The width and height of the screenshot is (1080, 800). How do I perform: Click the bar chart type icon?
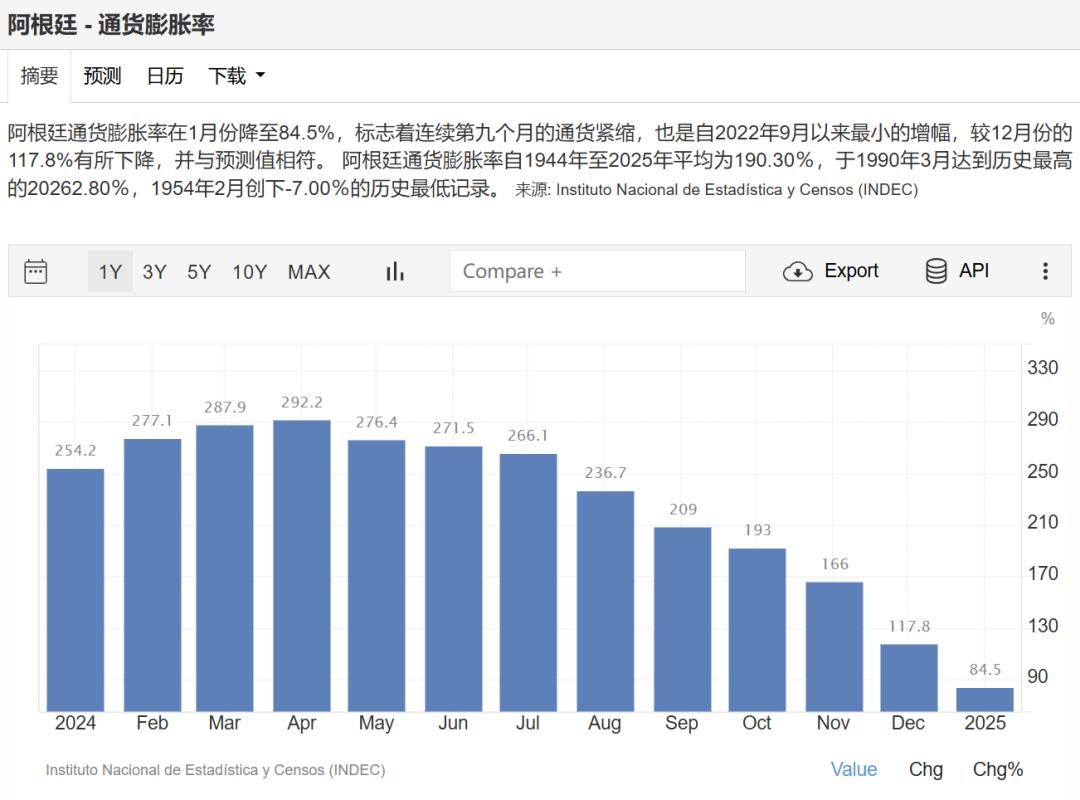coord(395,271)
